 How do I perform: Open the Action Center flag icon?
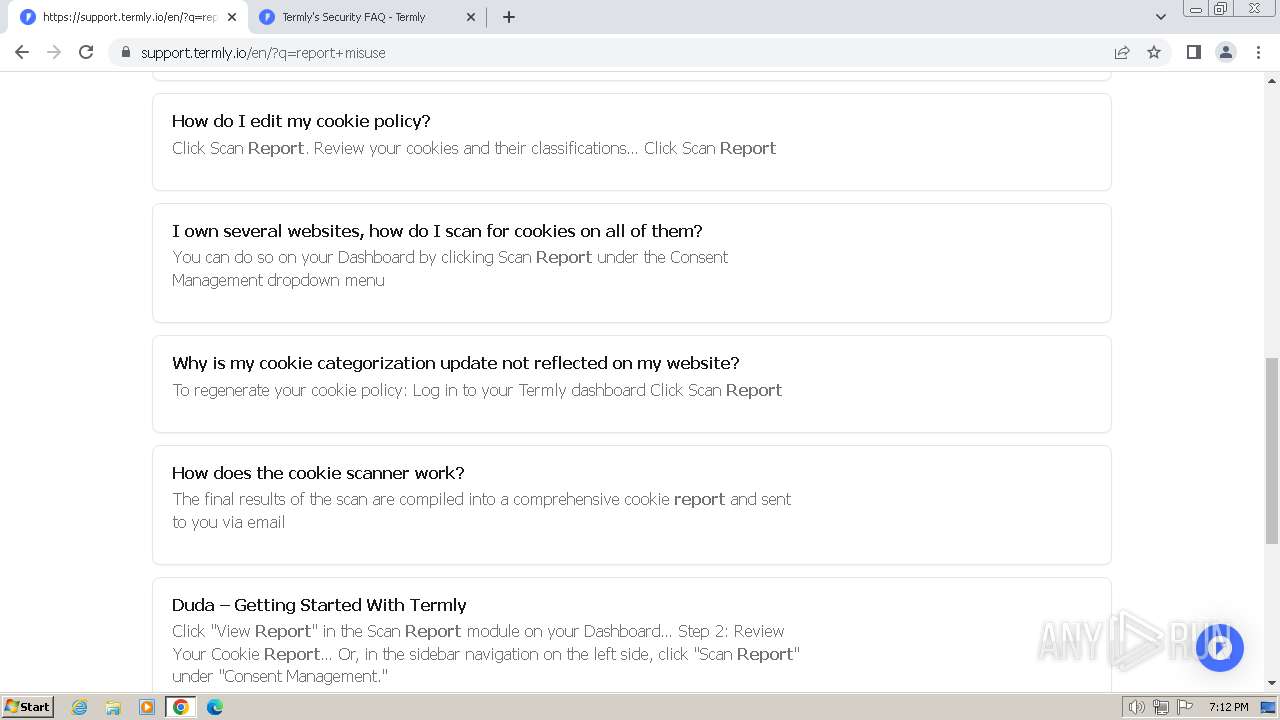click(x=1185, y=707)
